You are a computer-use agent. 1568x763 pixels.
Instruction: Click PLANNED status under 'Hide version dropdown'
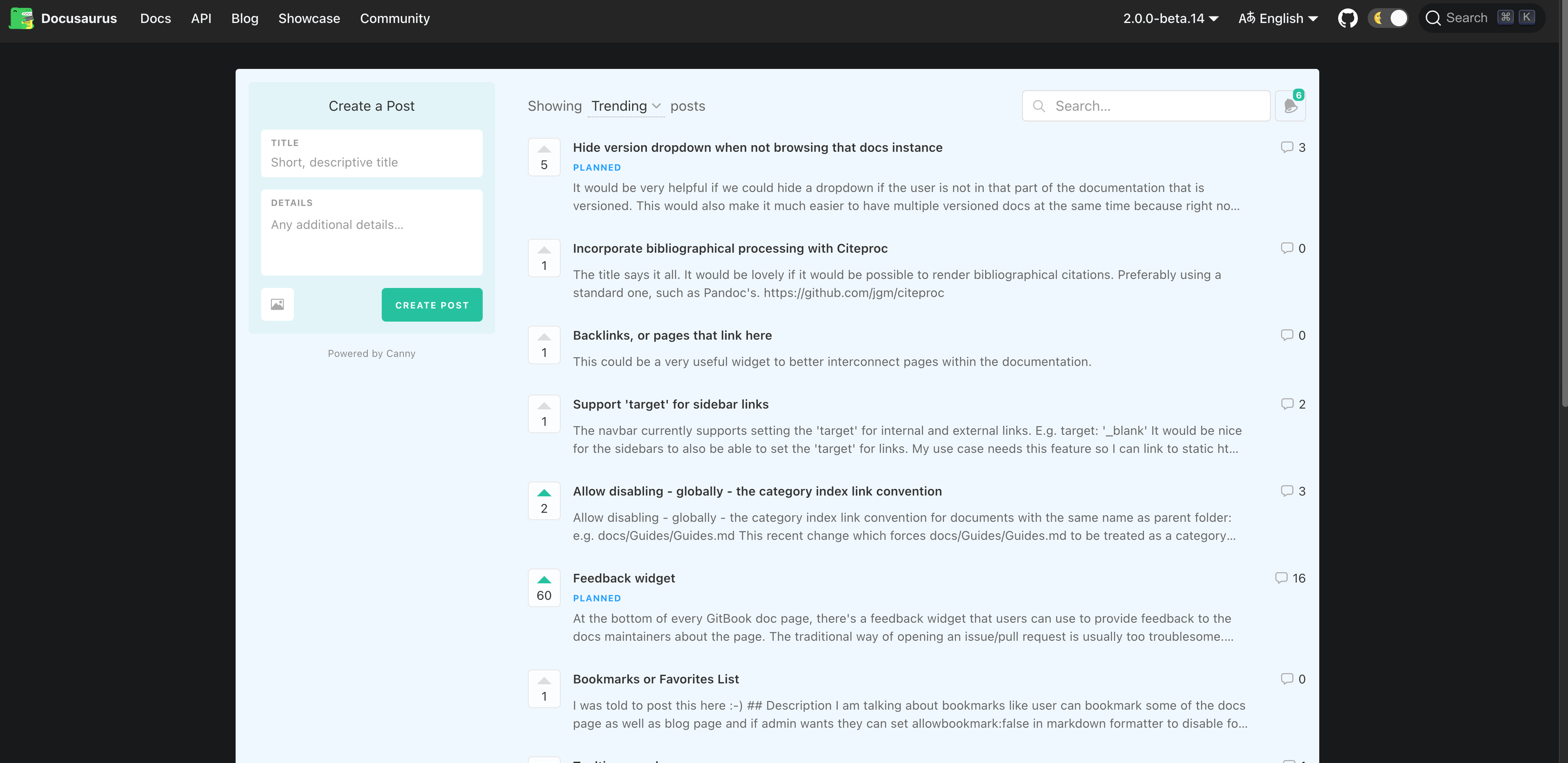[597, 167]
